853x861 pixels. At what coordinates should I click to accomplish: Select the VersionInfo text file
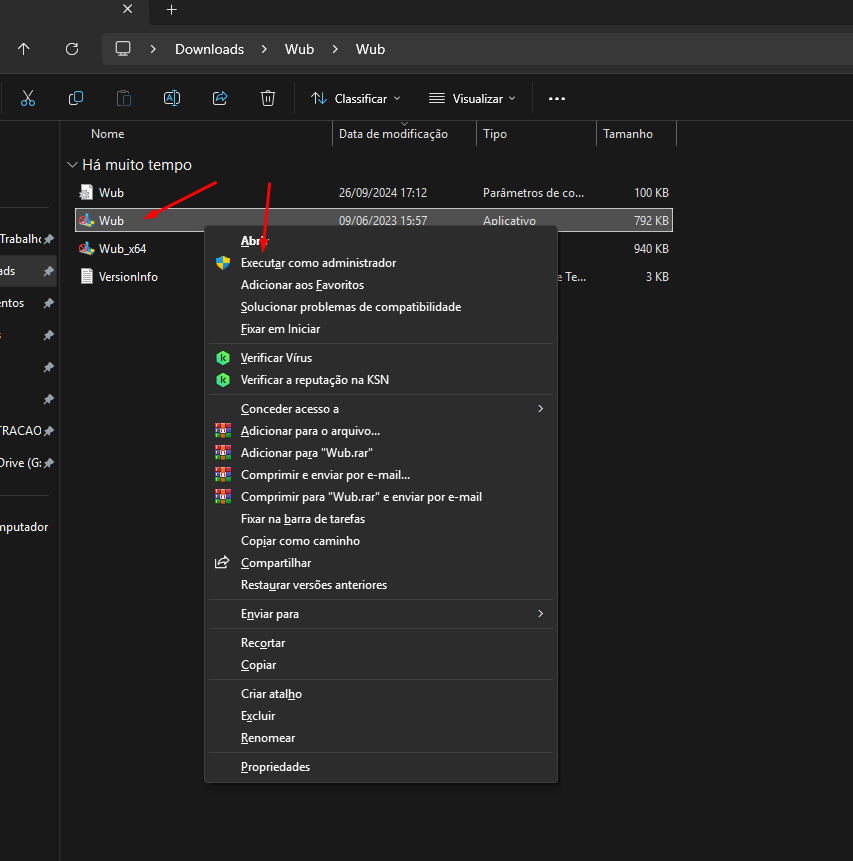tap(128, 277)
